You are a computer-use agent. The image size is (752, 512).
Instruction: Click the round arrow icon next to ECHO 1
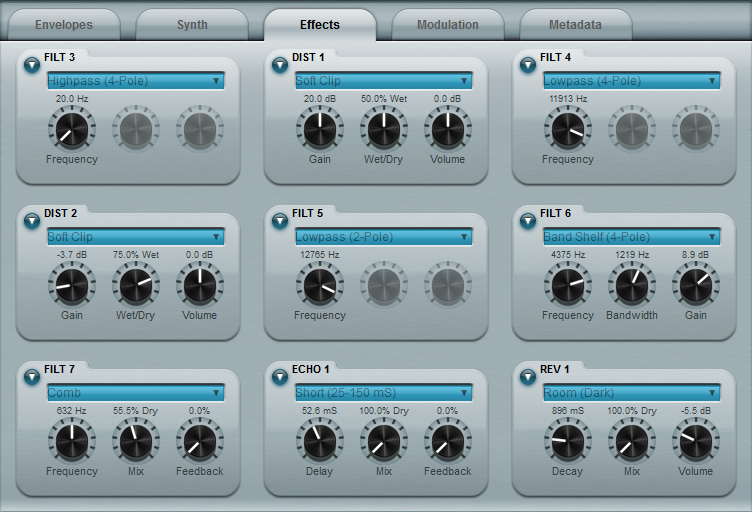(x=280, y=377)
